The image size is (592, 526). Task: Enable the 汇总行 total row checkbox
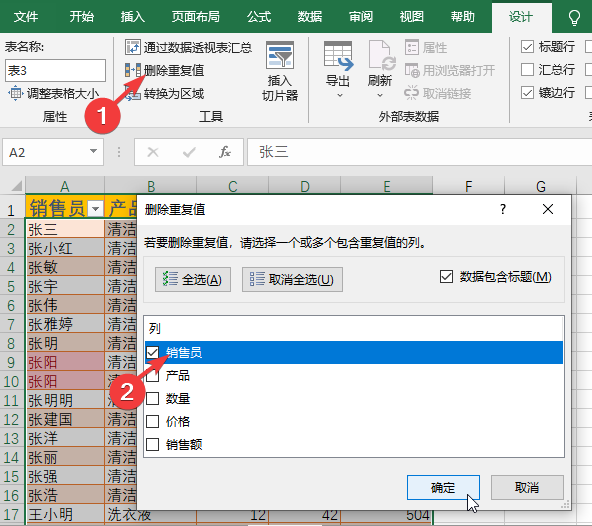point(527,69)
